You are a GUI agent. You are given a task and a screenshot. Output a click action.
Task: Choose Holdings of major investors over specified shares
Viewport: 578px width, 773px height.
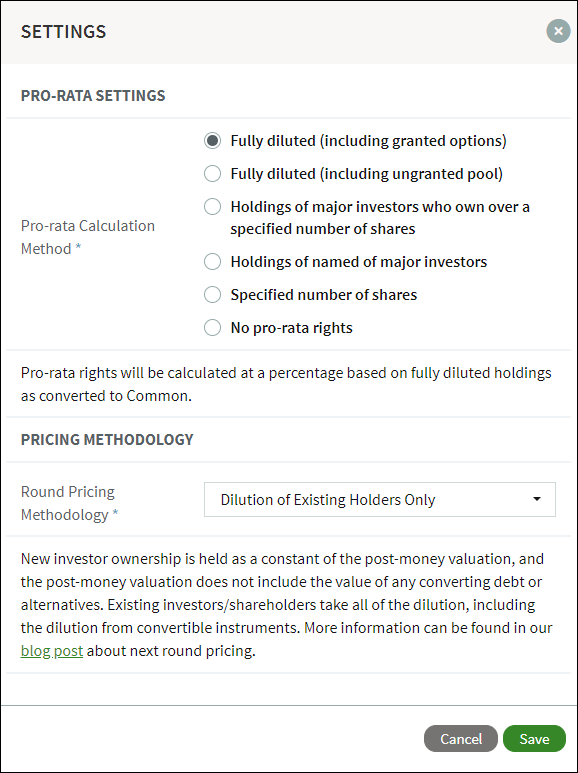point(213,207)
